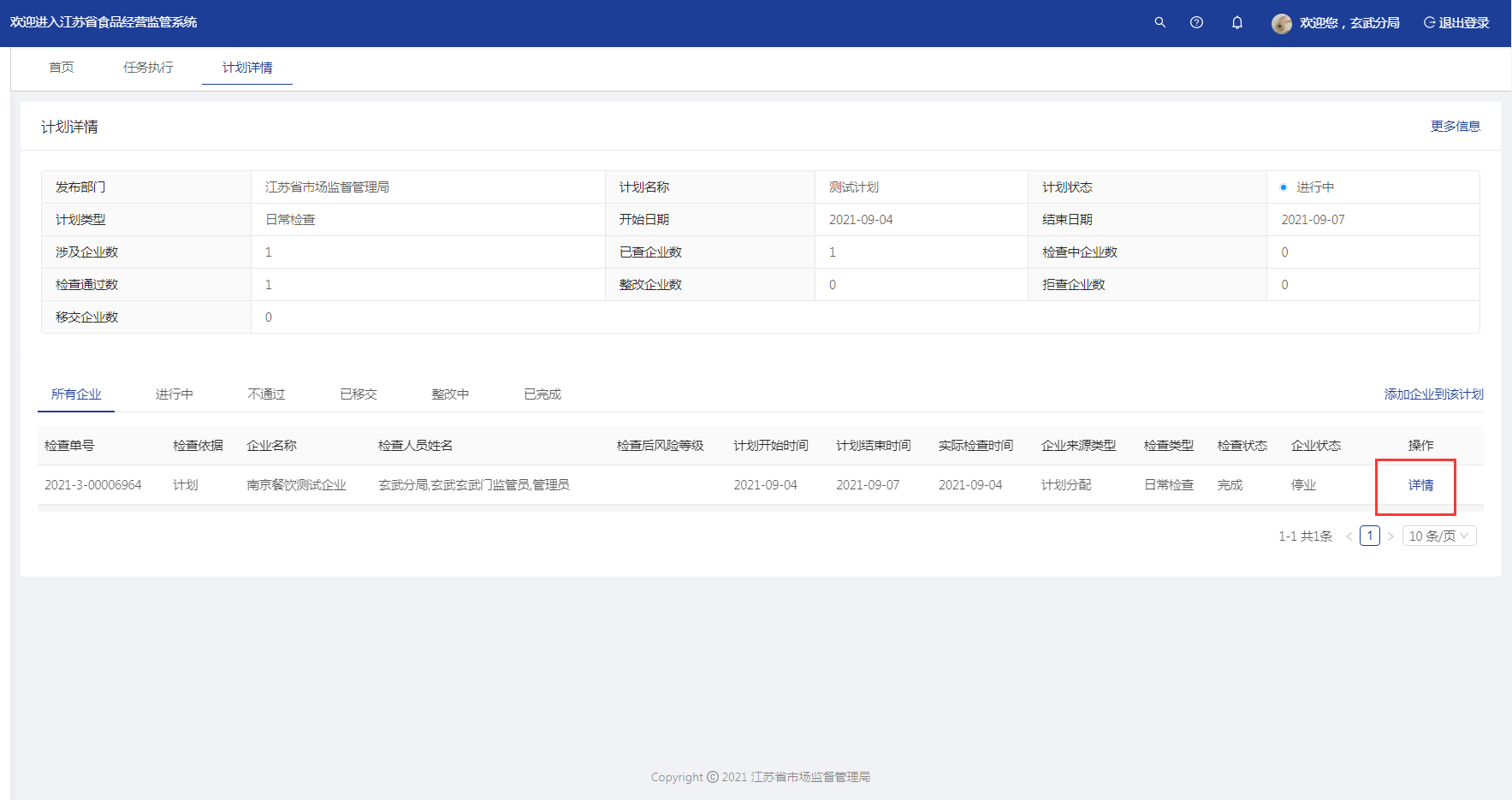1512x800 pixels.
Task: Open notifications bell icon
Action: tap(1236, 22)
